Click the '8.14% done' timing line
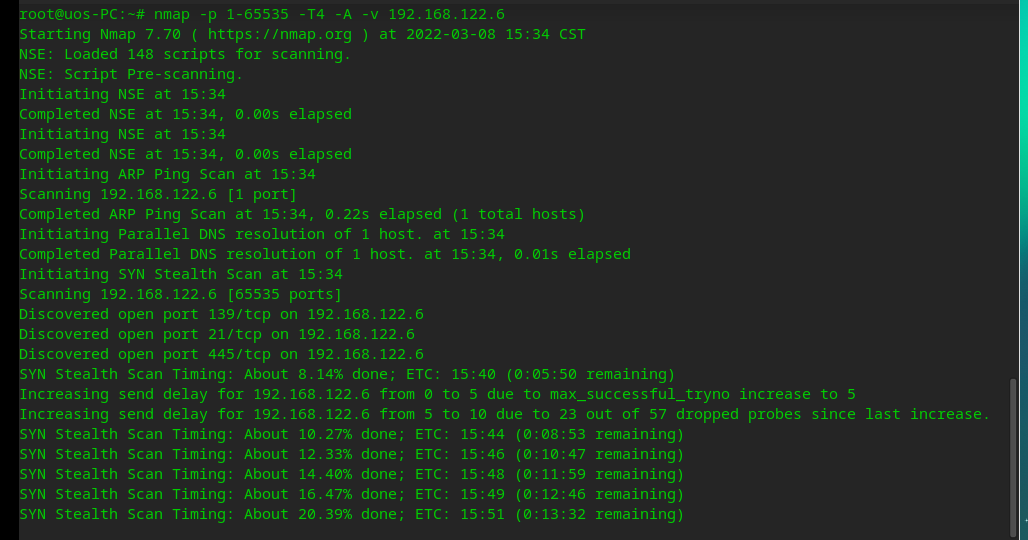 pos(347,374)
